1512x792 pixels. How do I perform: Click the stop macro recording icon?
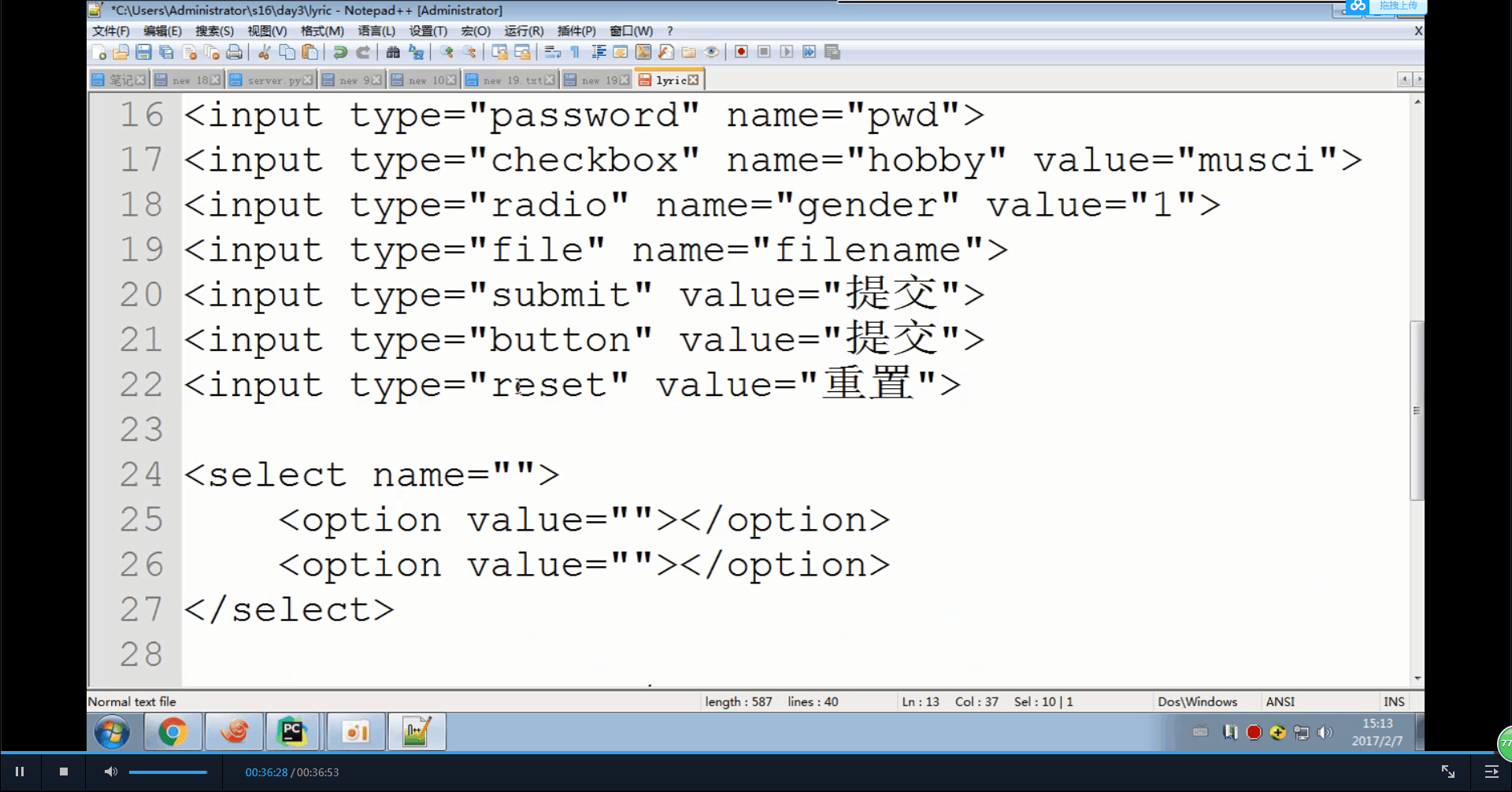[x=764, y=52]
